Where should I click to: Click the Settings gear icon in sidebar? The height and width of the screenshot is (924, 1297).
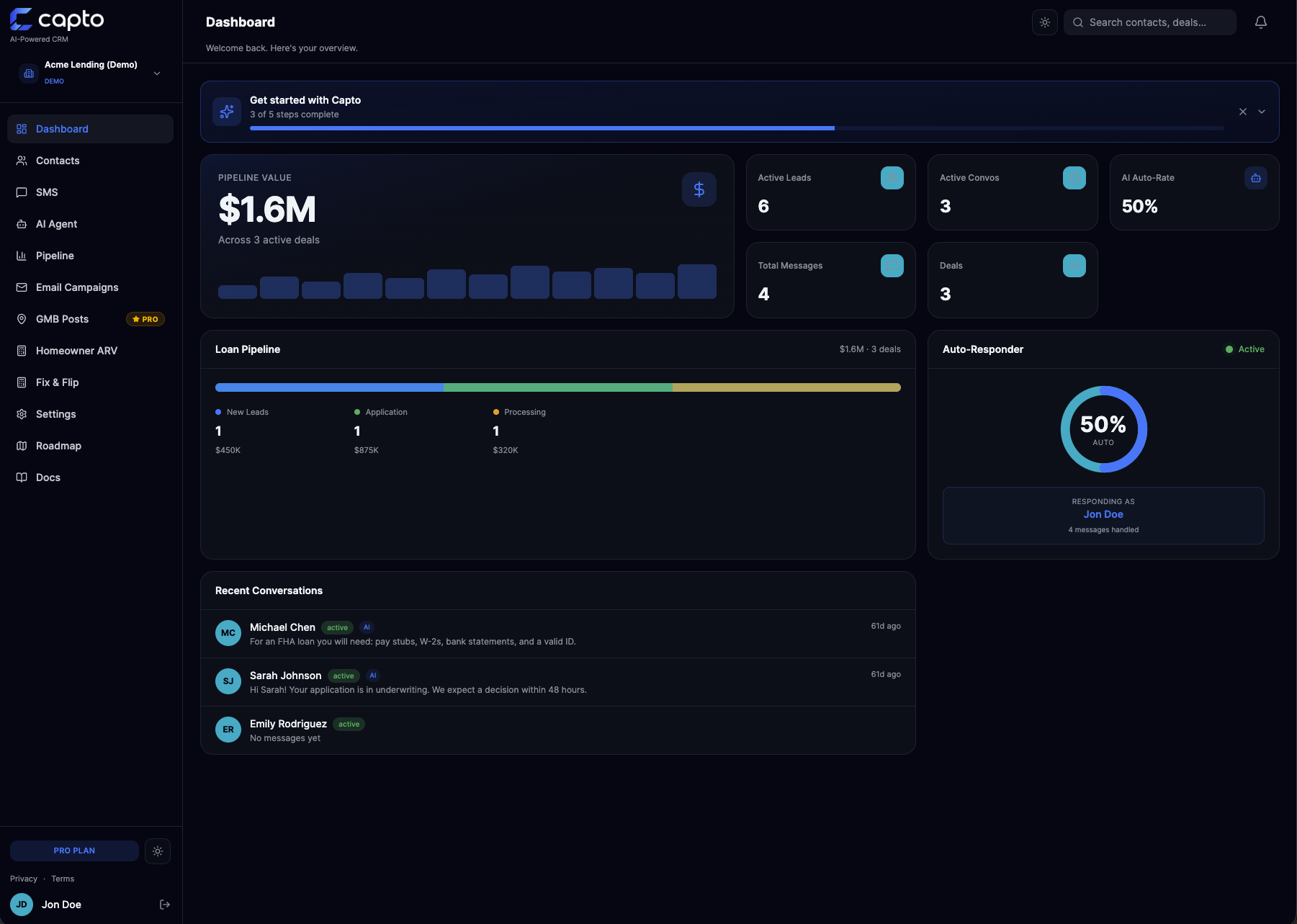point(22,414)
